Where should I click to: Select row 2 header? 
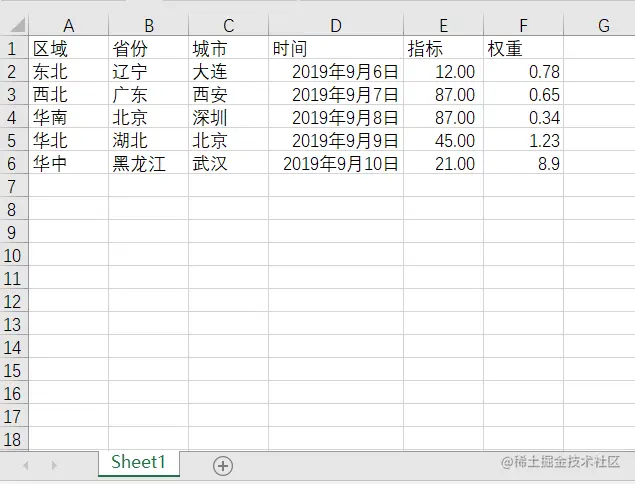12,72
